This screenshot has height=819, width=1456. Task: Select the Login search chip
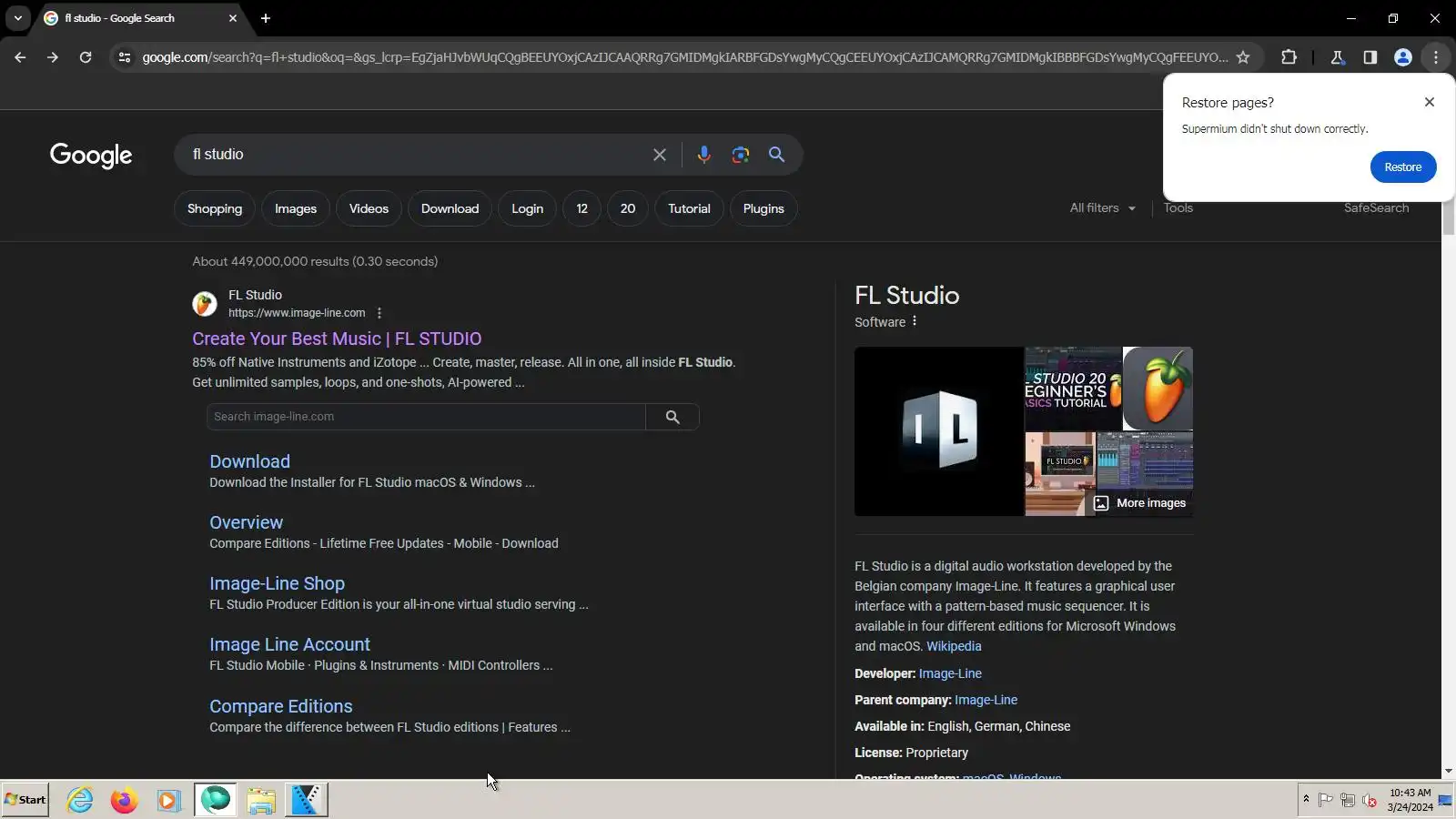[x=527, y=208]
